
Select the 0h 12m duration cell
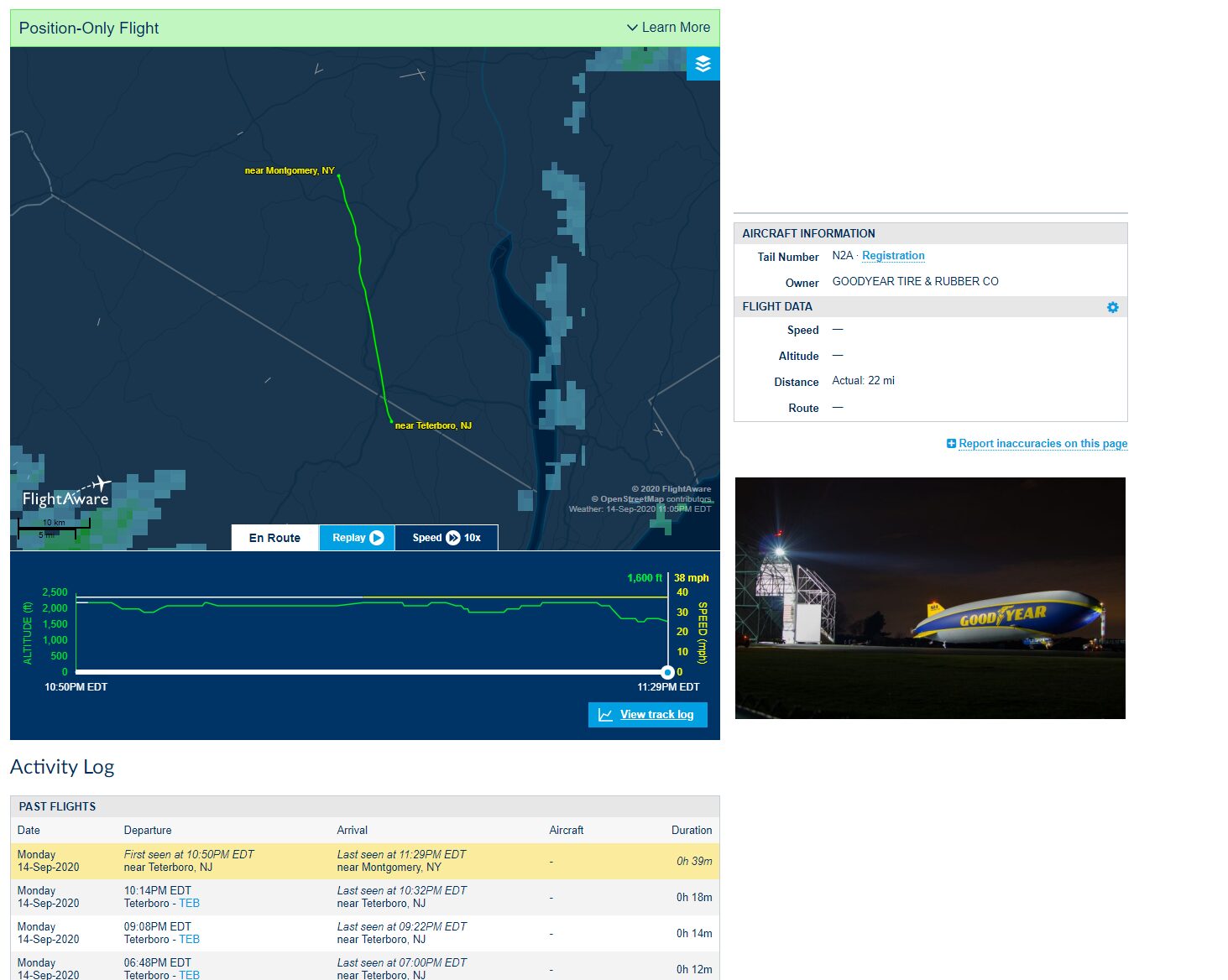[x=694, y=970]
